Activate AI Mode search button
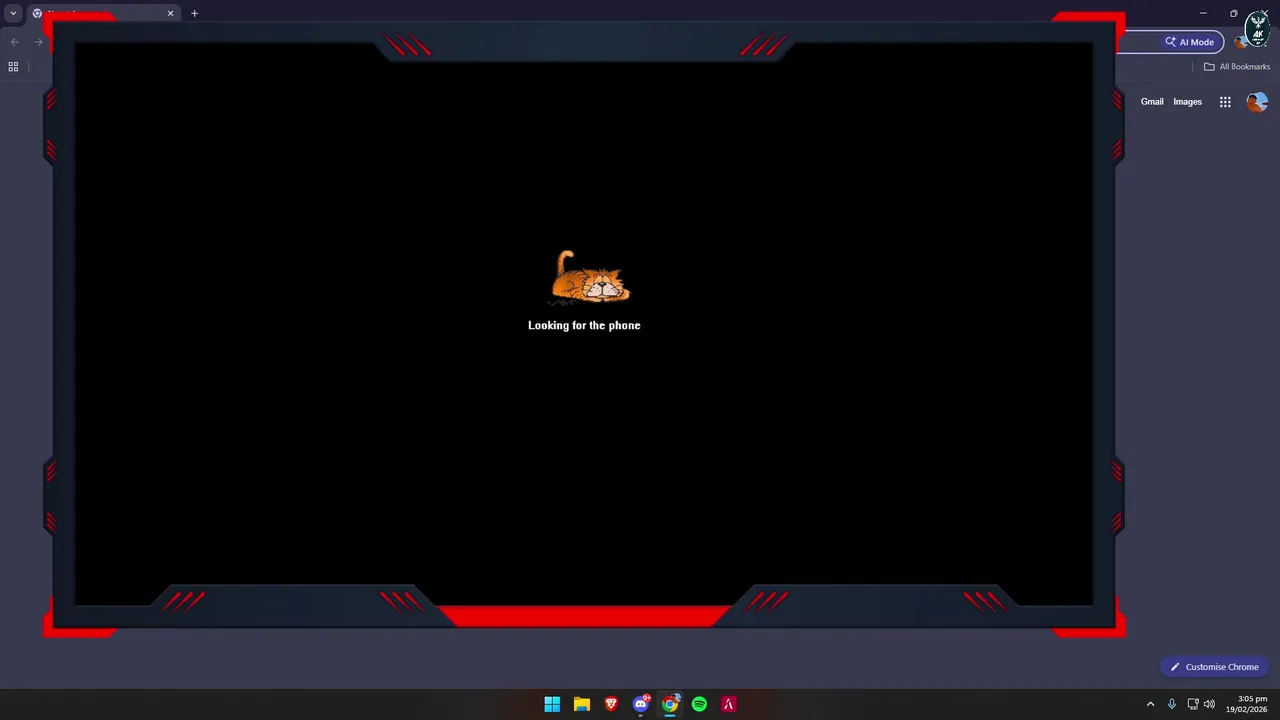Image resolution: width=1280 pixels, height=720 pixels. pyautogui.click(x=1189, y=42)
